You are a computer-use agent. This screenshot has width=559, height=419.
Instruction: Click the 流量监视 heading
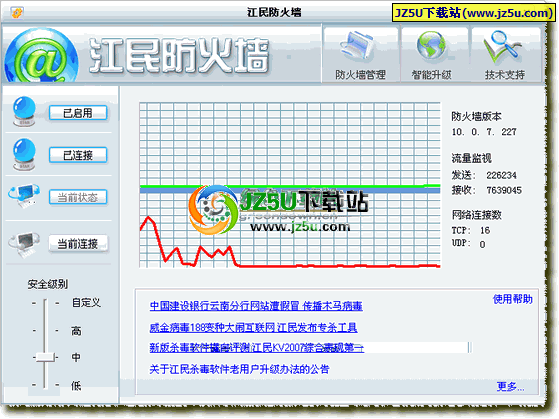point(472,158)
